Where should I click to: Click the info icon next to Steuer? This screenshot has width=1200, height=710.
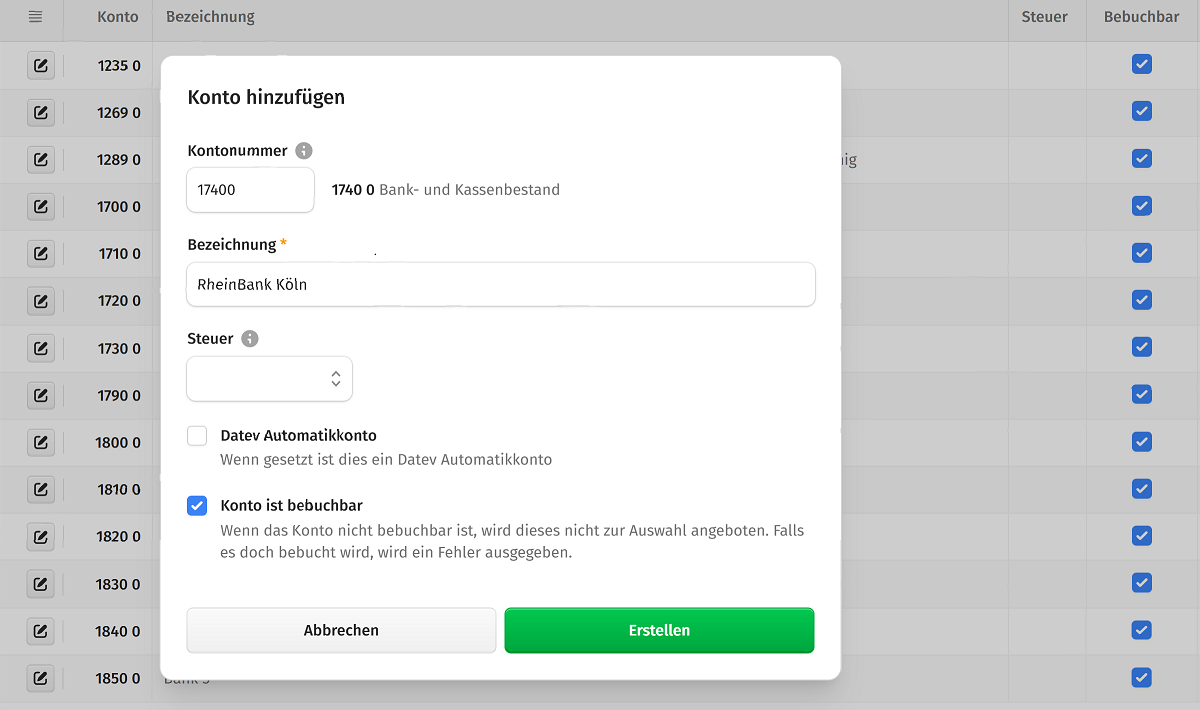(x=250, y=339)
